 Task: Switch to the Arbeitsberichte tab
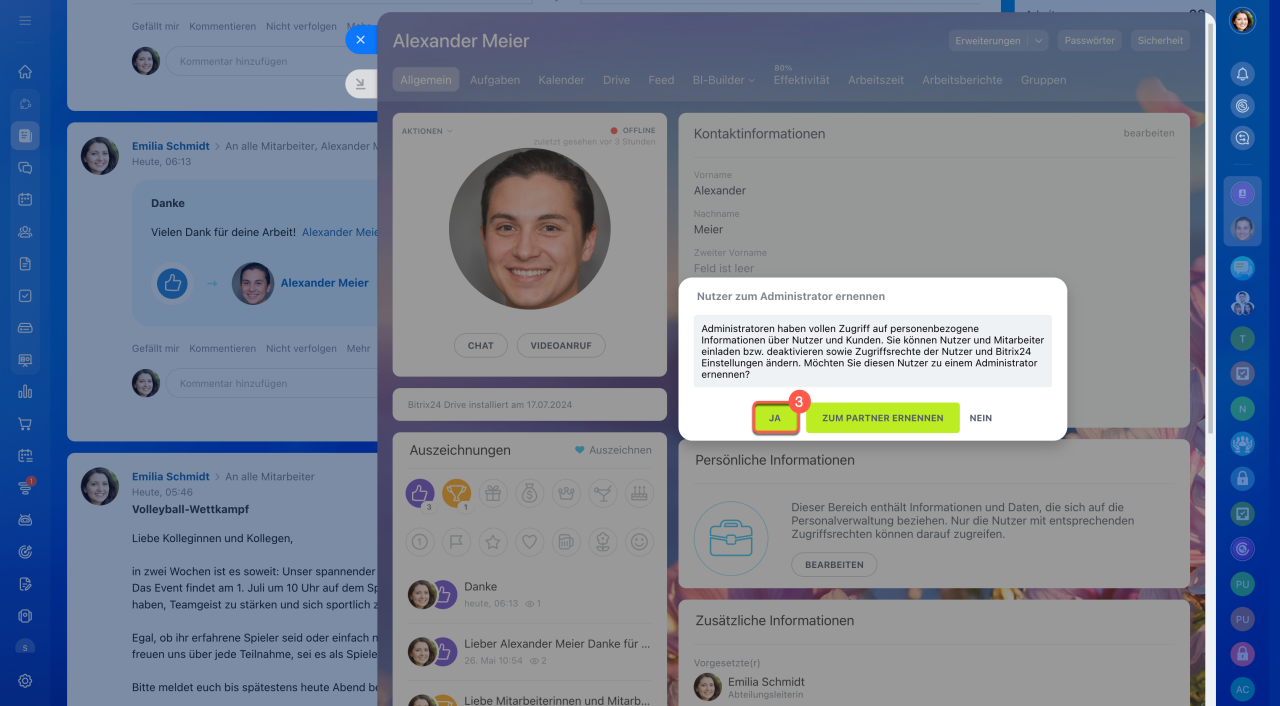click(962, 80)
